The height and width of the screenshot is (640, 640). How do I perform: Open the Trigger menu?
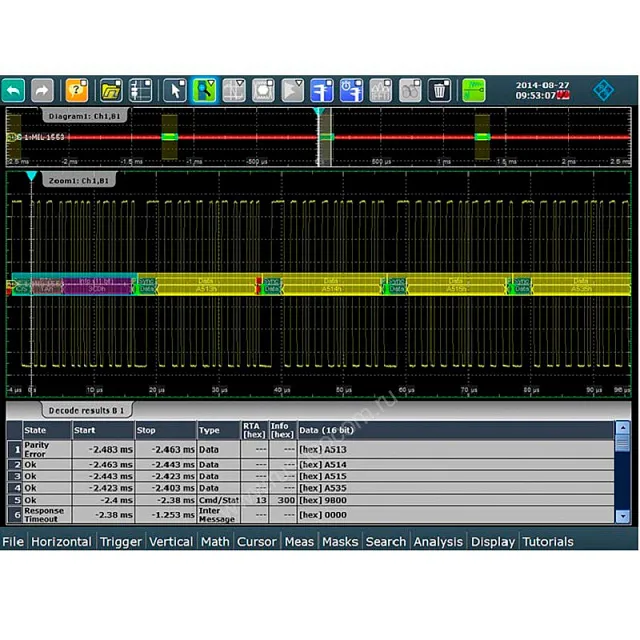pyautogui.click(x=120, y=541)
